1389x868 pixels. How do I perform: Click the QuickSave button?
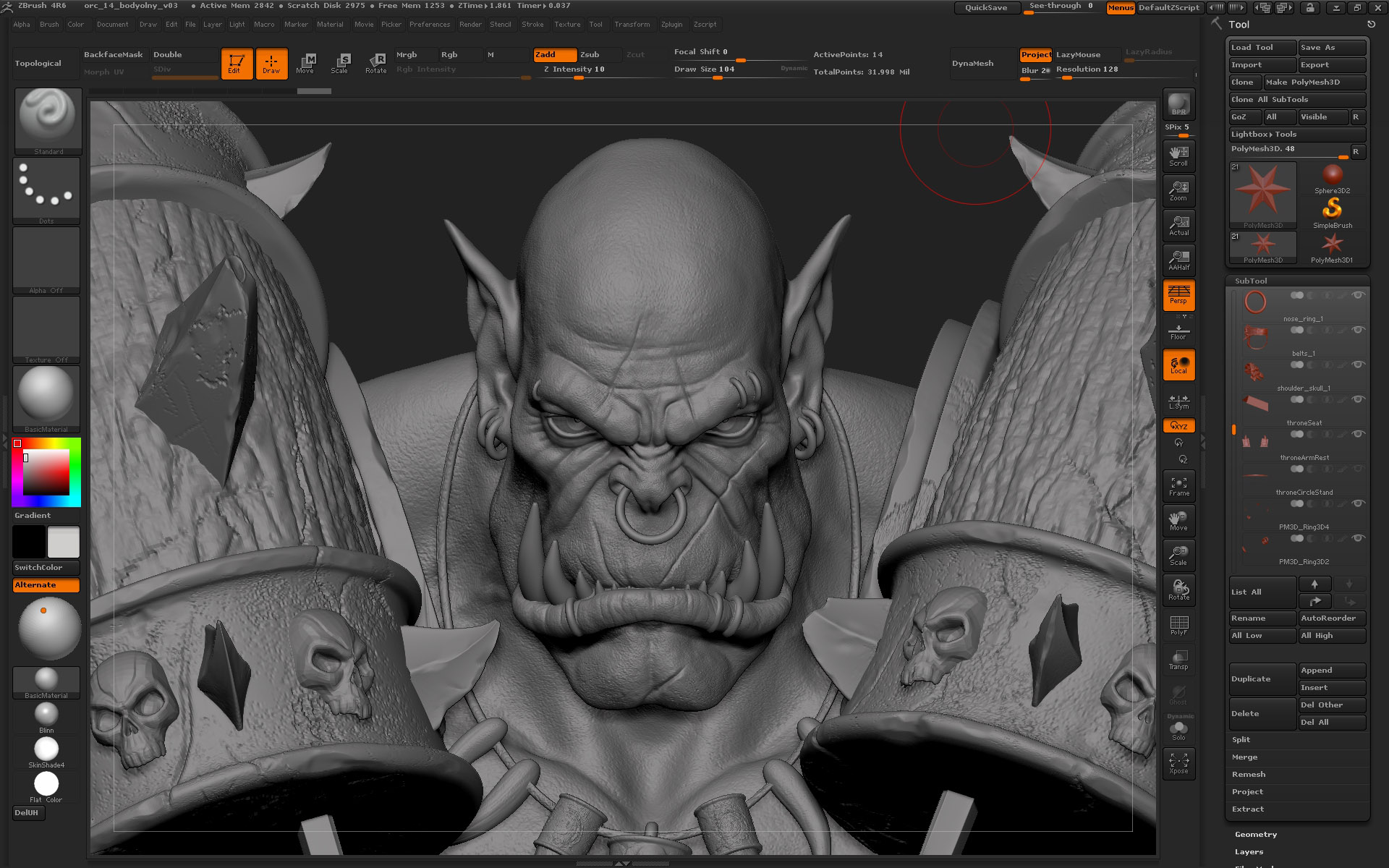click(986, 8)
